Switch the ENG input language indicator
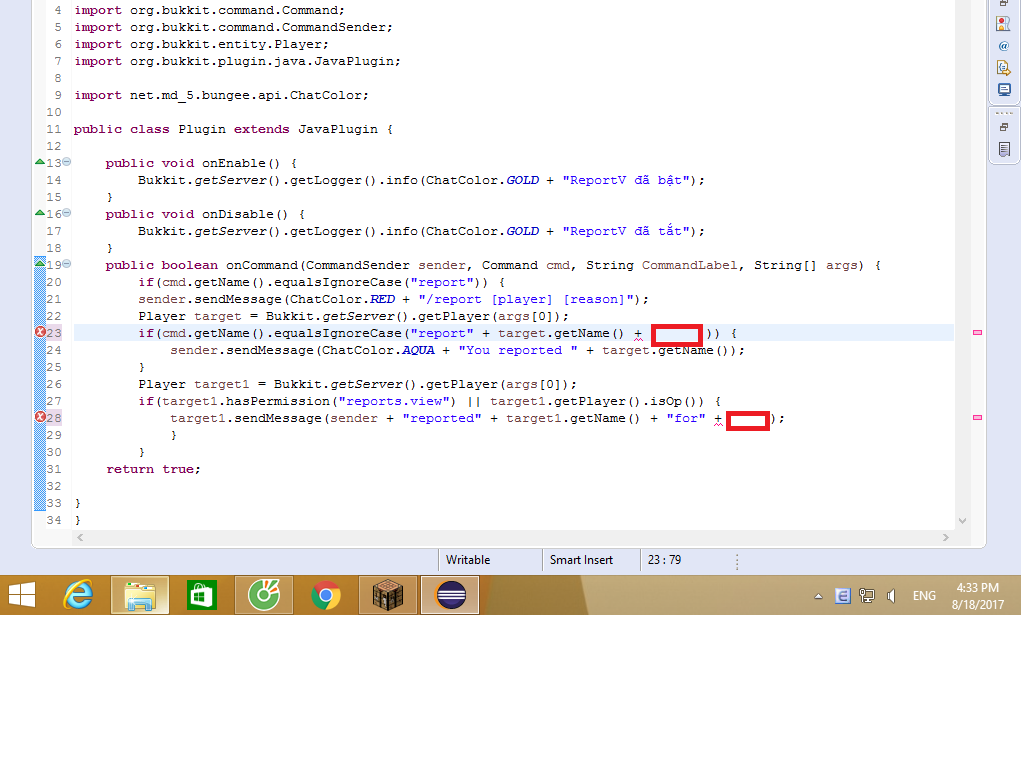This screenshot has height=768, width=1024. (x=924, y=596)
